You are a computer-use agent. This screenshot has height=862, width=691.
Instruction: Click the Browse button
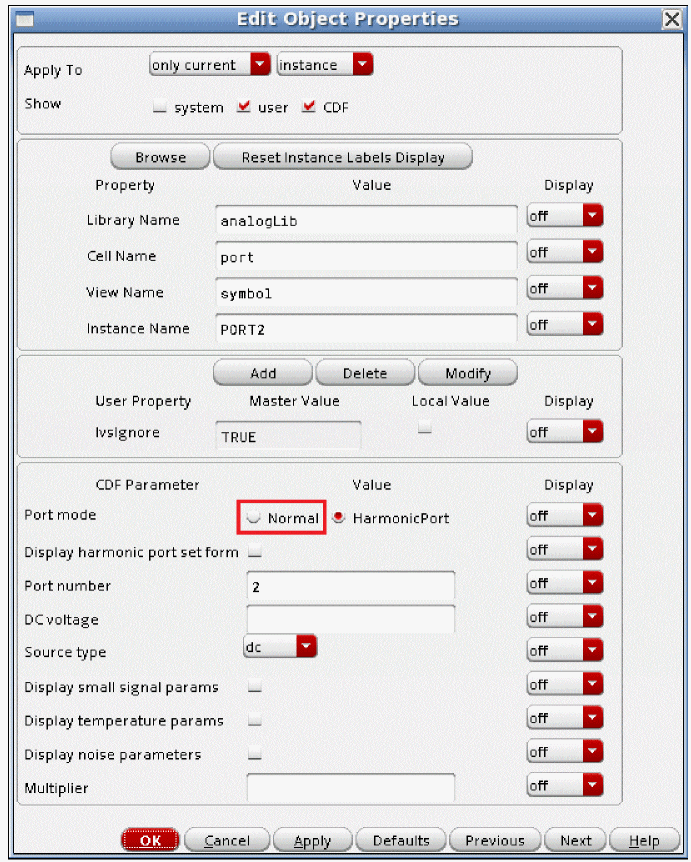160,157
